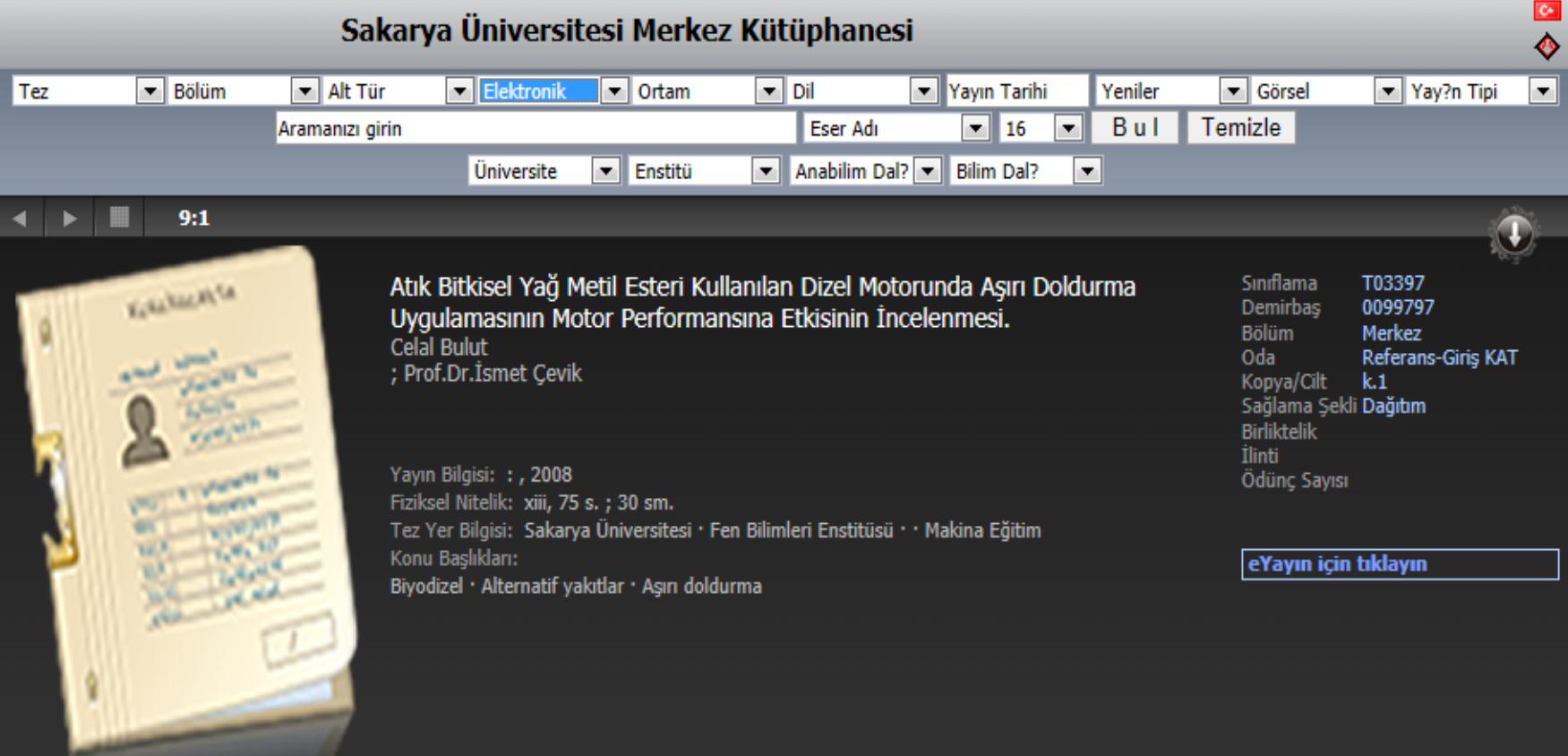Click the Aşırı doldurma subject heading

click(x=701, y=587)
